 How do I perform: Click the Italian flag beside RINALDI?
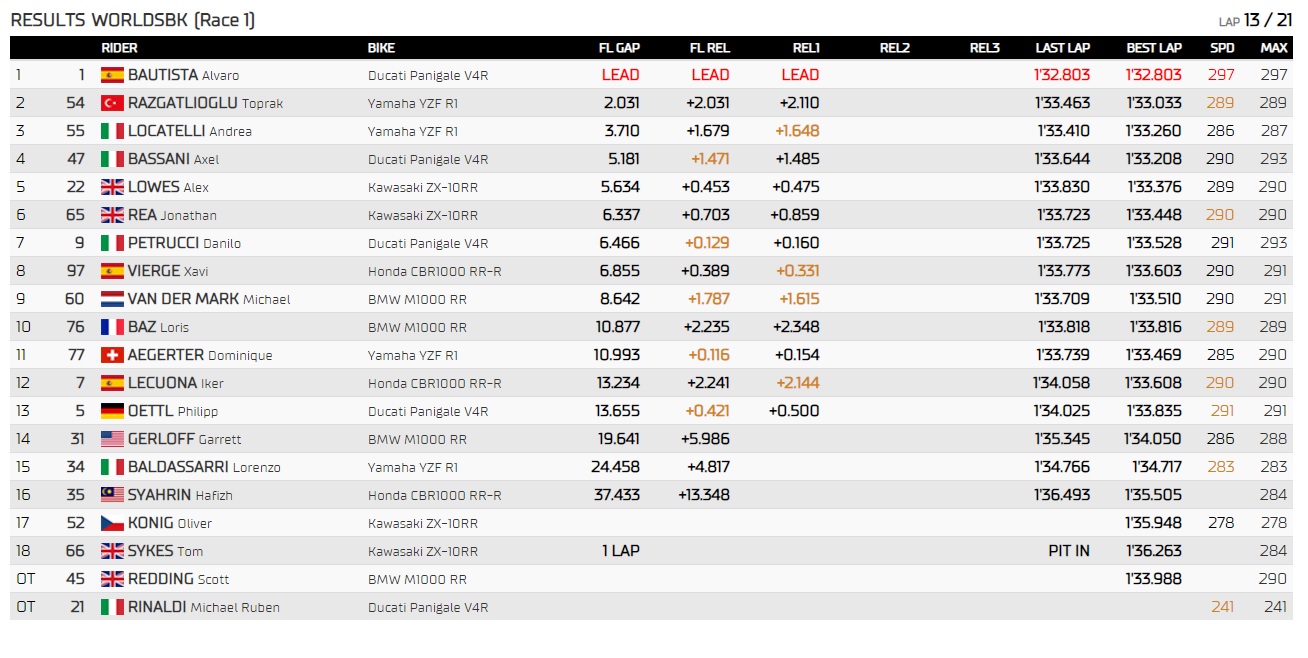click(x=112, y=607)
